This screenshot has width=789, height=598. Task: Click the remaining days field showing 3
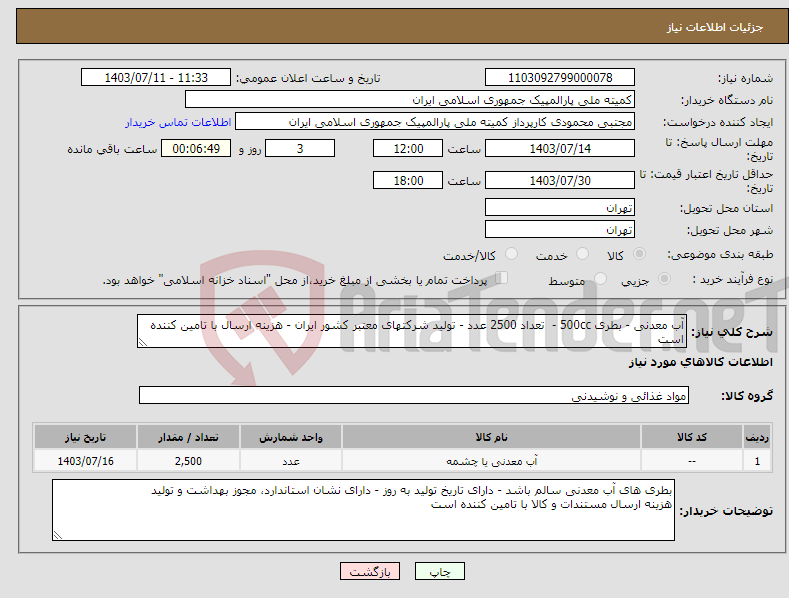[300, 148]
